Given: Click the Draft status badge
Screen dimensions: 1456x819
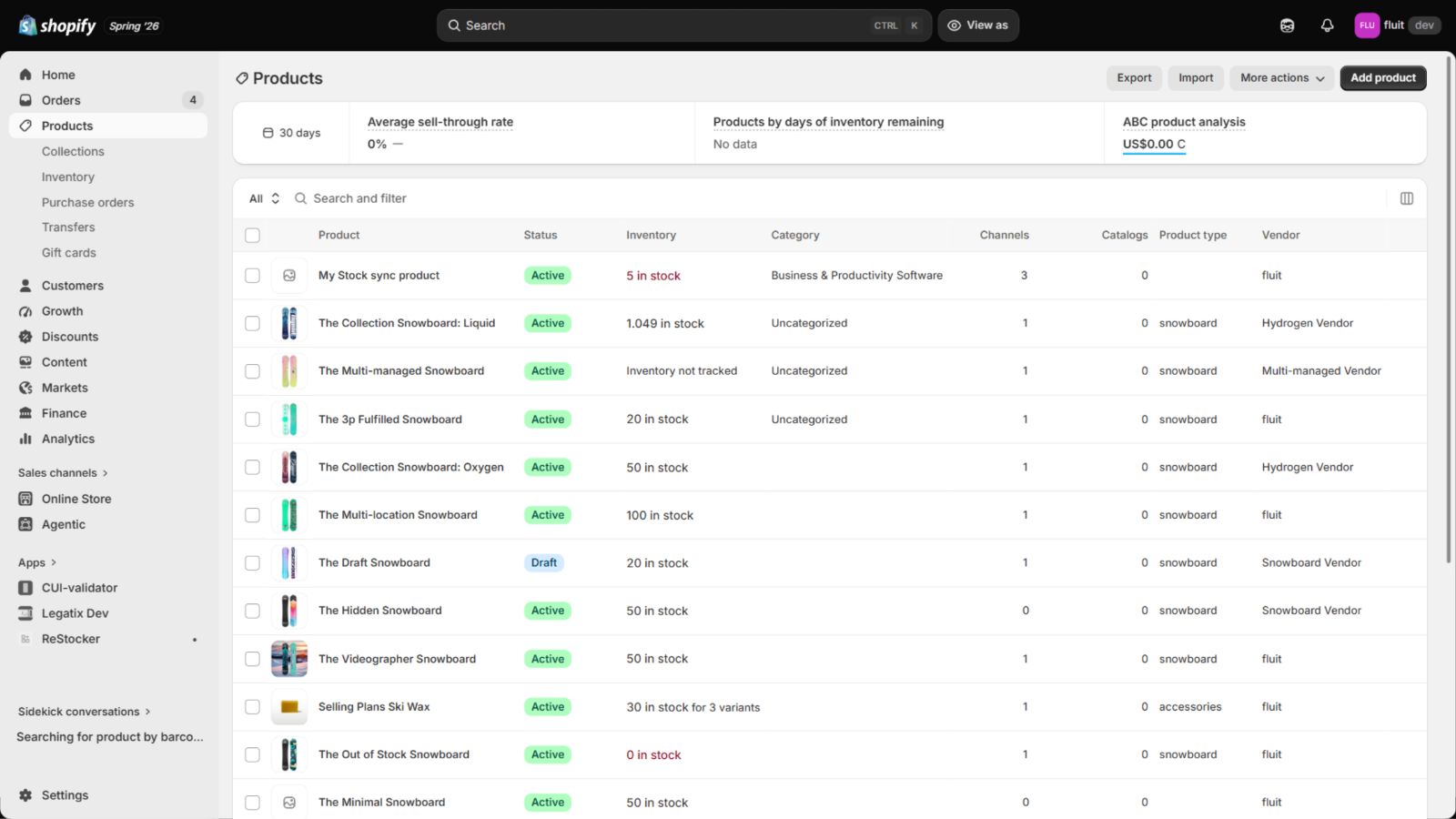Looking at the screenshot, I should coord(544,563).
